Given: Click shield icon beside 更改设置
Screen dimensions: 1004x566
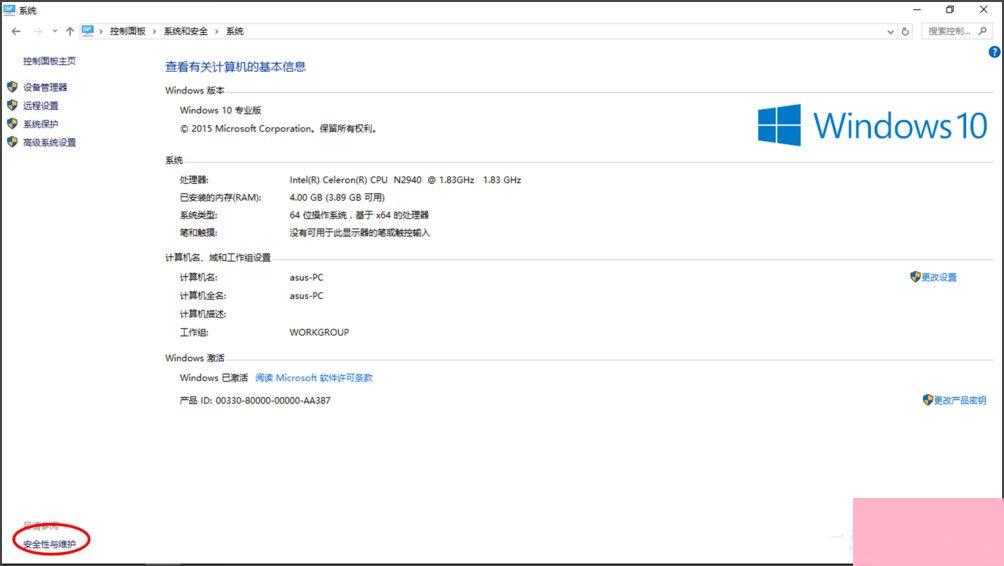Looking at the screenshot, I should click(915, 277).
